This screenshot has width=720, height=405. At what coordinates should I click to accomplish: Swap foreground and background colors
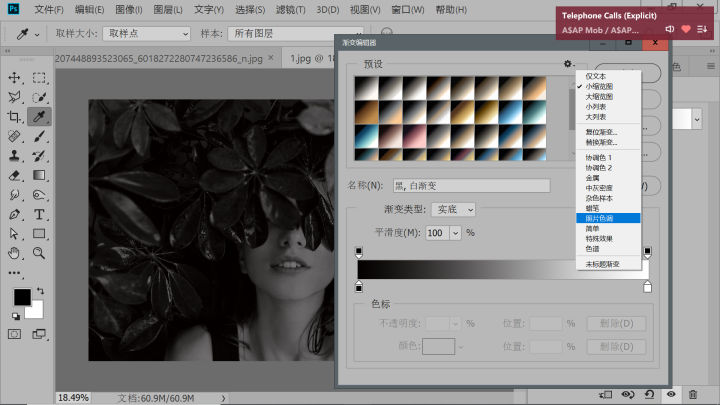point(40,290)
